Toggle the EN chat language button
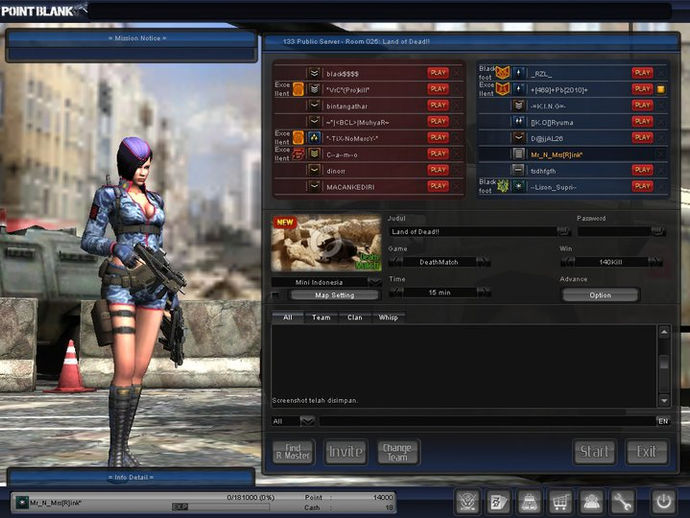Image resolution: width=690 pixels, height=518 pixels. [663, 421]
